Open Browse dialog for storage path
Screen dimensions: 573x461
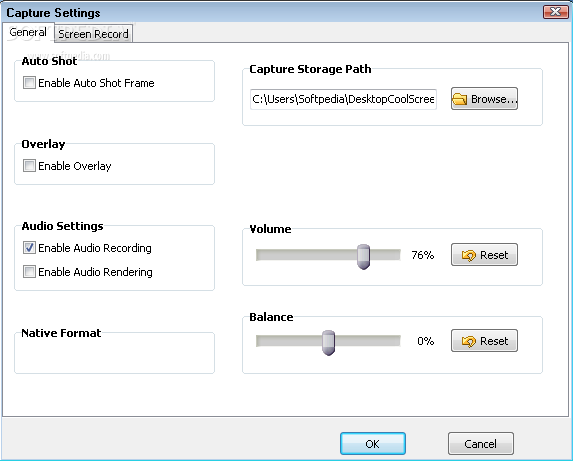pyautogui.click(x=484, y=99)
